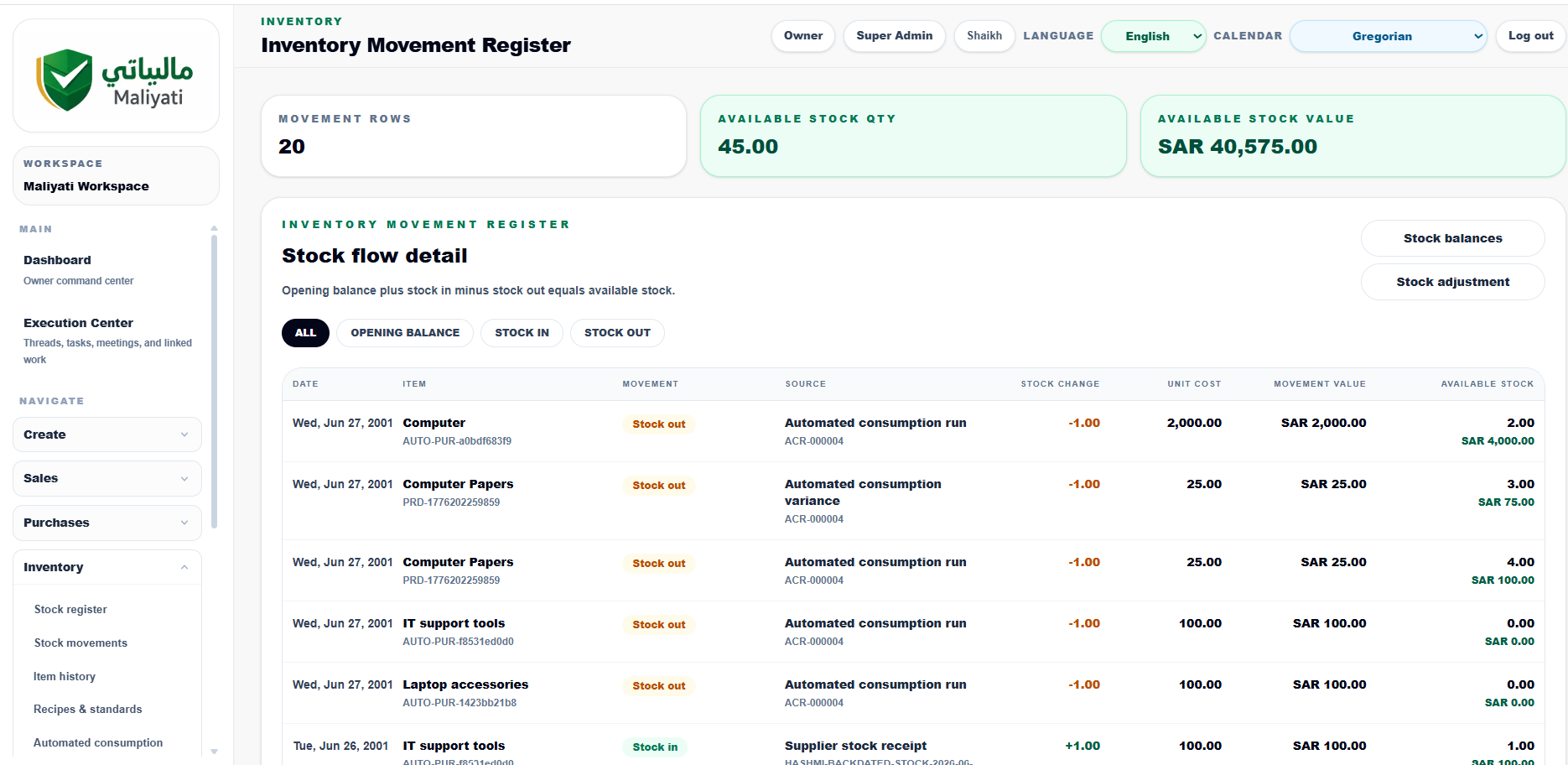Show only Stock Out movements

617,333
